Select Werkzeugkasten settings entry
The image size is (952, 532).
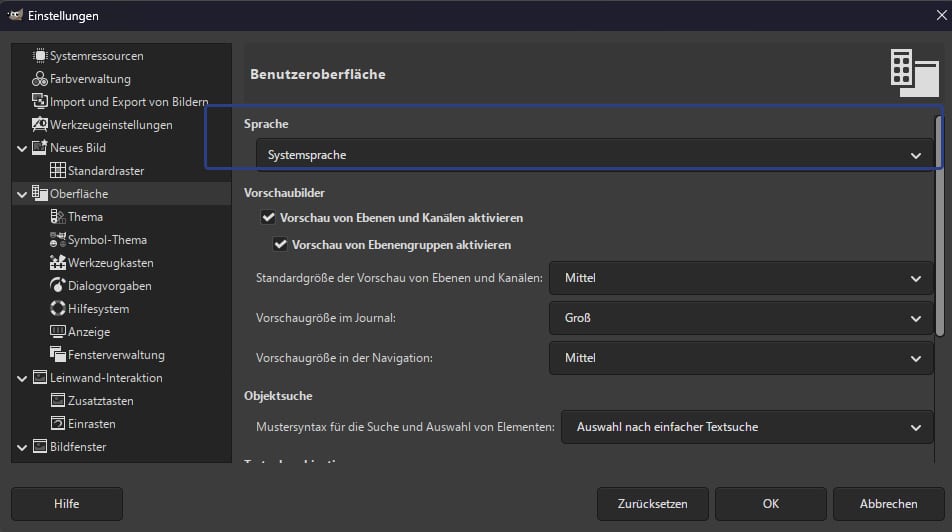pyautogui.click(x=110, y=263)
